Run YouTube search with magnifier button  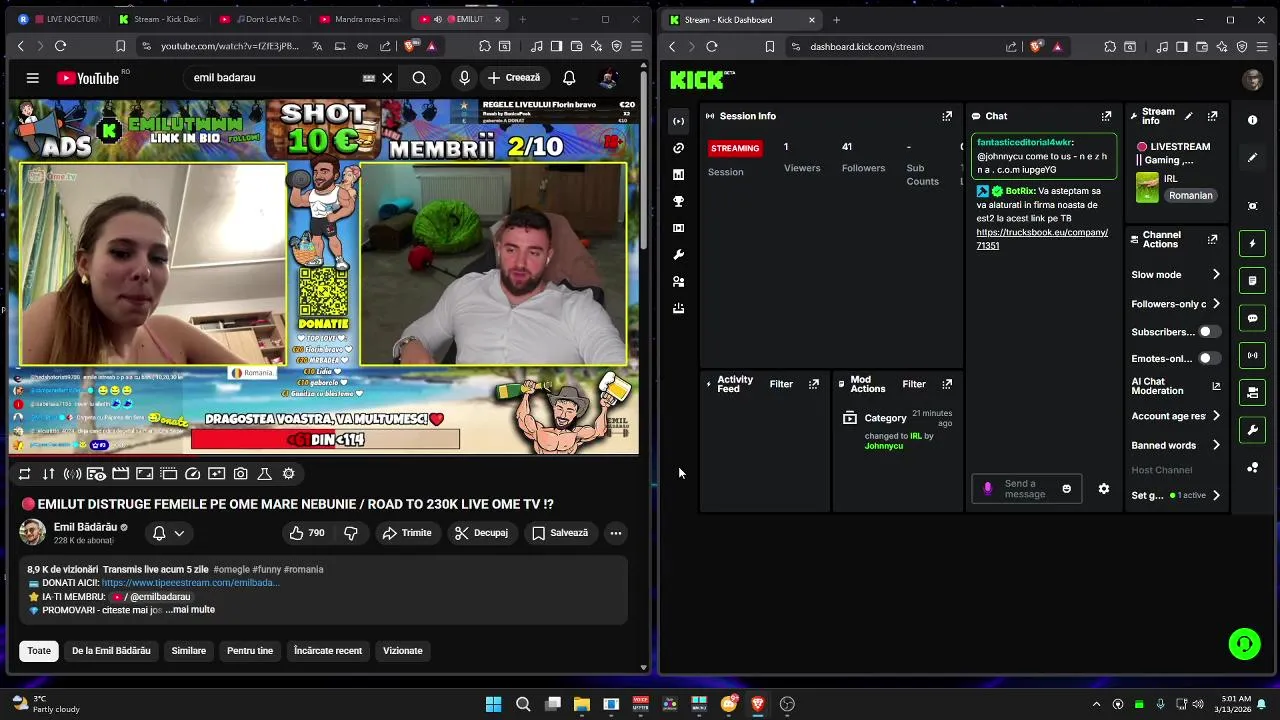[x=419, y=78]
